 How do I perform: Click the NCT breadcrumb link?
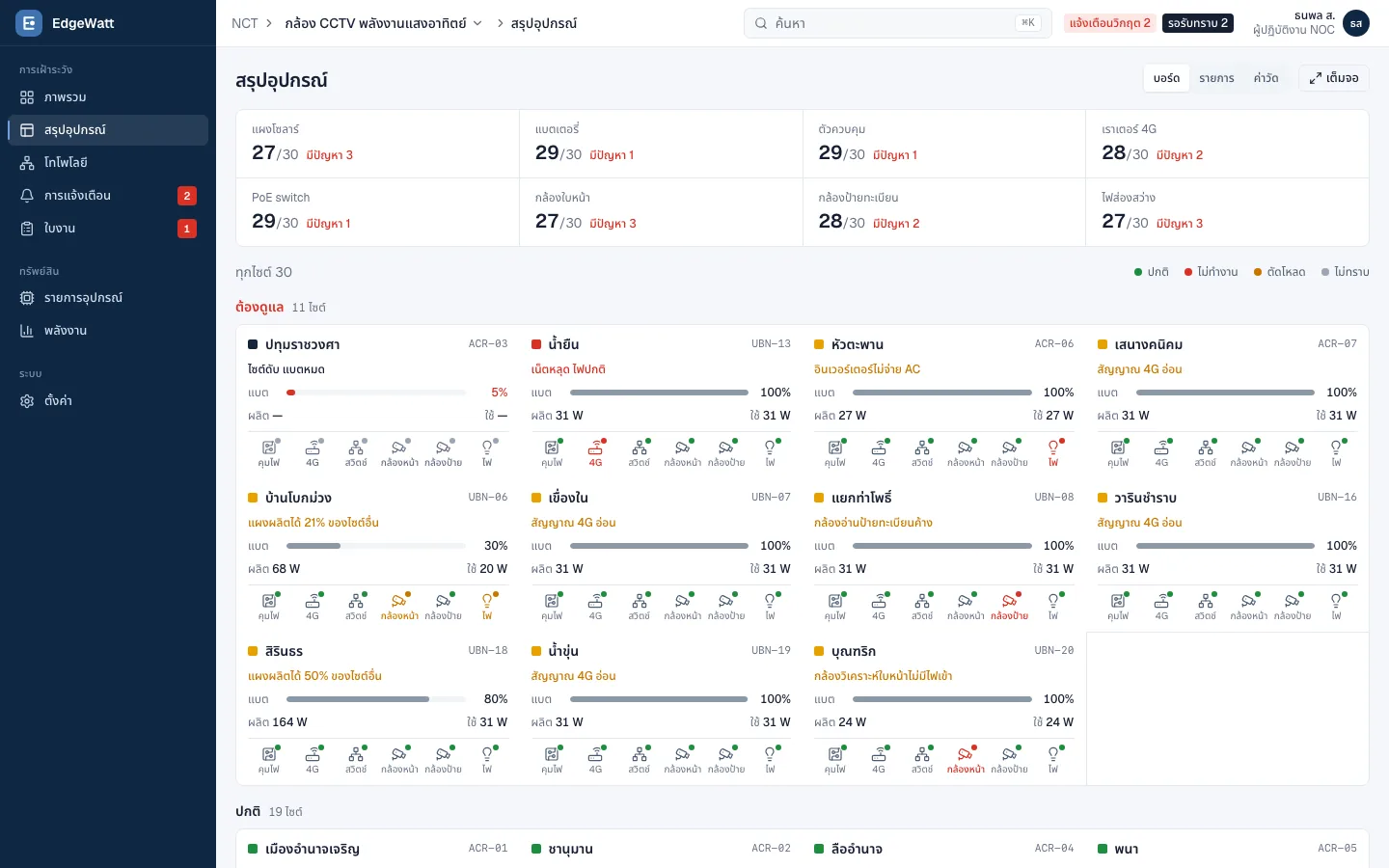[244, 23]
